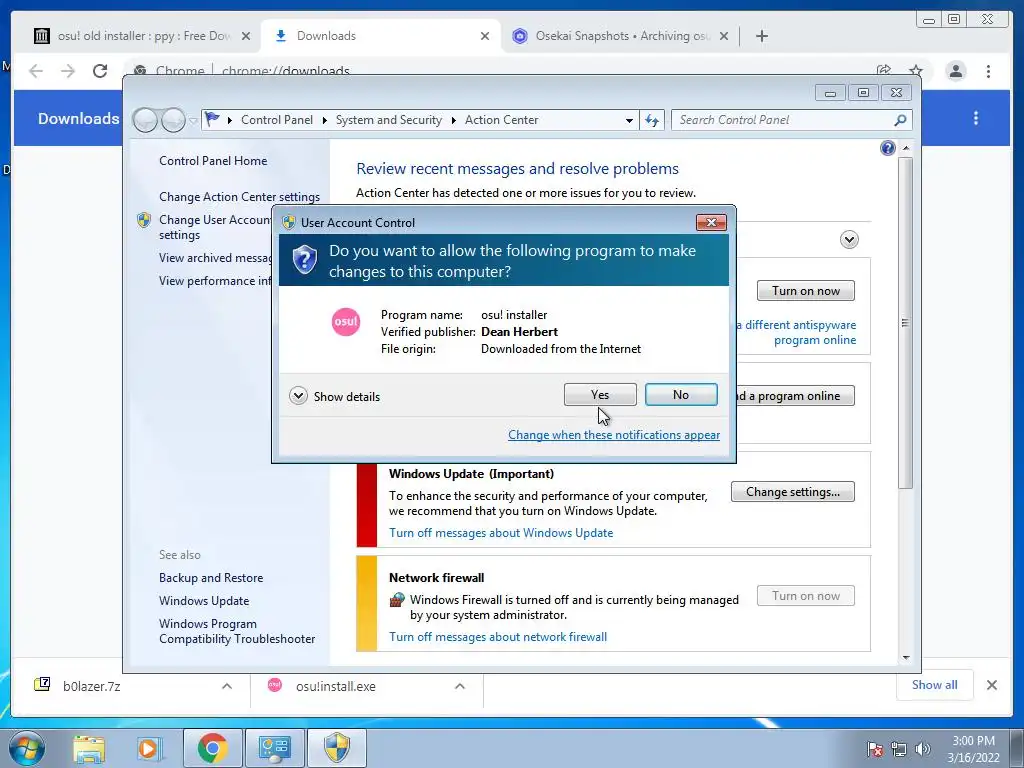Open Control Panel Home link

point(213,161)
